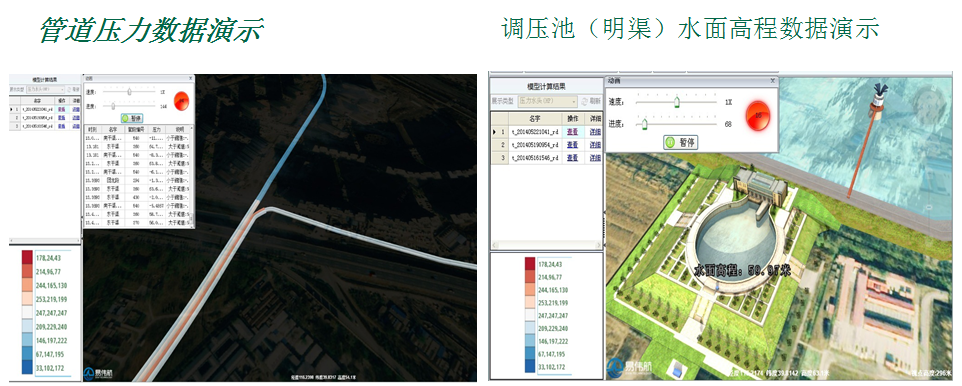Viewport: 962px width, 386px height.
Task: Click the 178,24,43 dark red legend swatch on right
Action: (x=530, y=263)
